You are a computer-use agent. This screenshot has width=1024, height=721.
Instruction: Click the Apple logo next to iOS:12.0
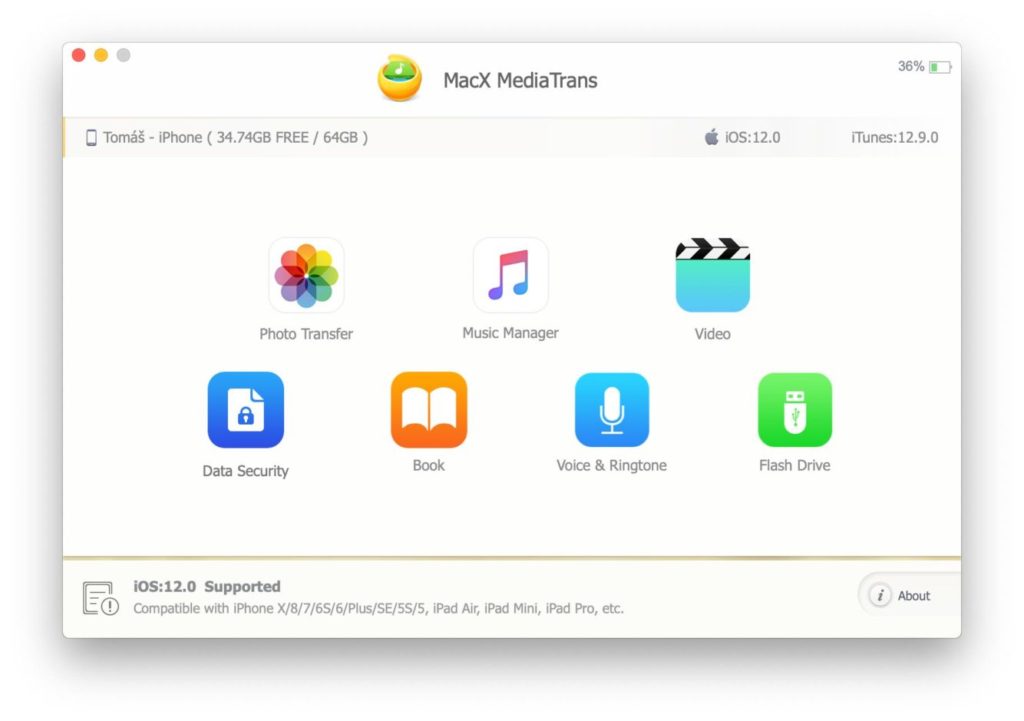713,137
